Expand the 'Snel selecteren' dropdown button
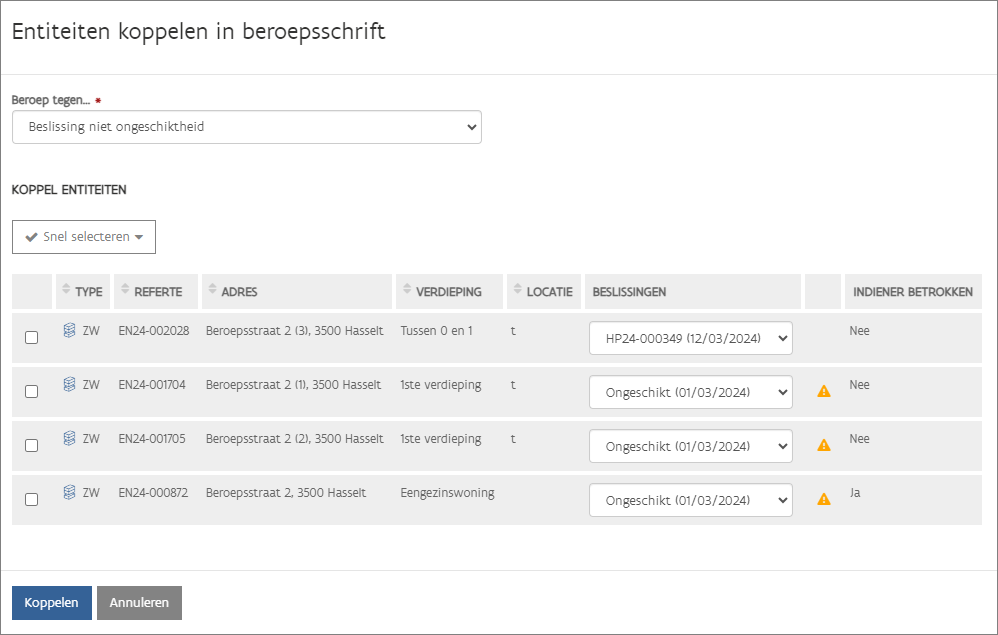998x635 pixels. click(x=84, y=237)
